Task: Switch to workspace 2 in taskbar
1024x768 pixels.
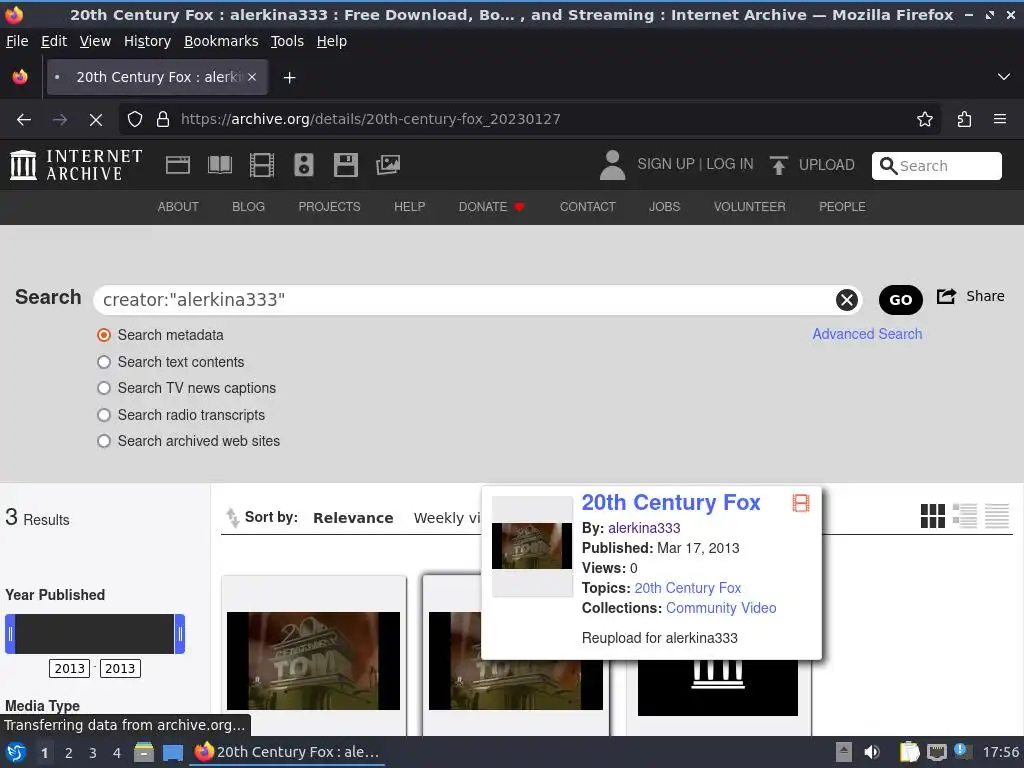Action: 69,753
